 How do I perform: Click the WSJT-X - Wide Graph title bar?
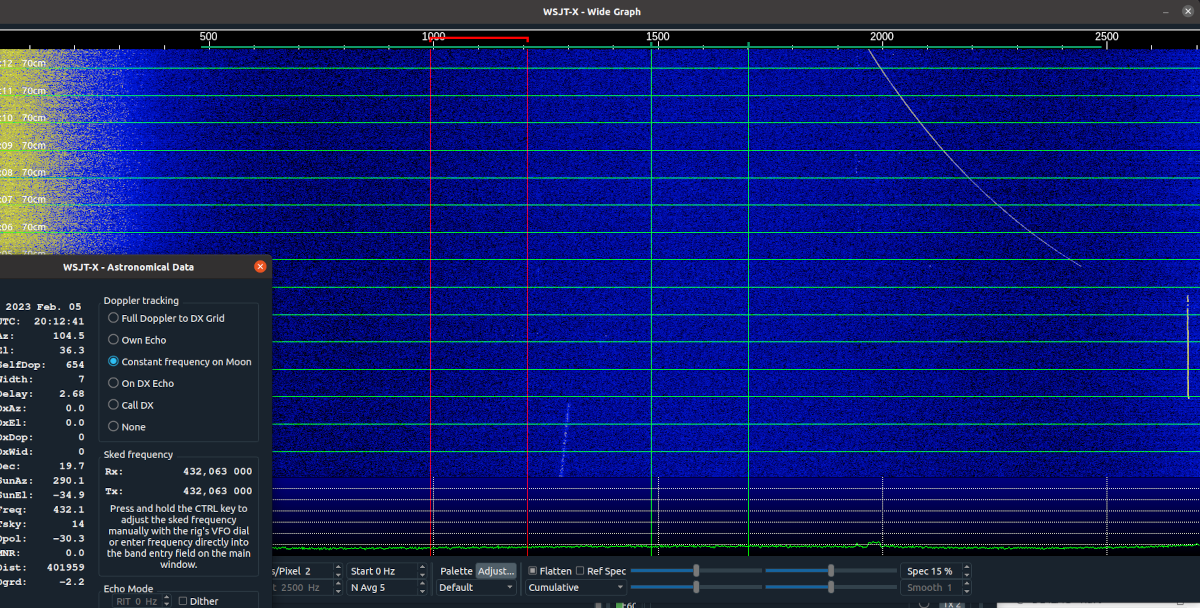[600, 12]
